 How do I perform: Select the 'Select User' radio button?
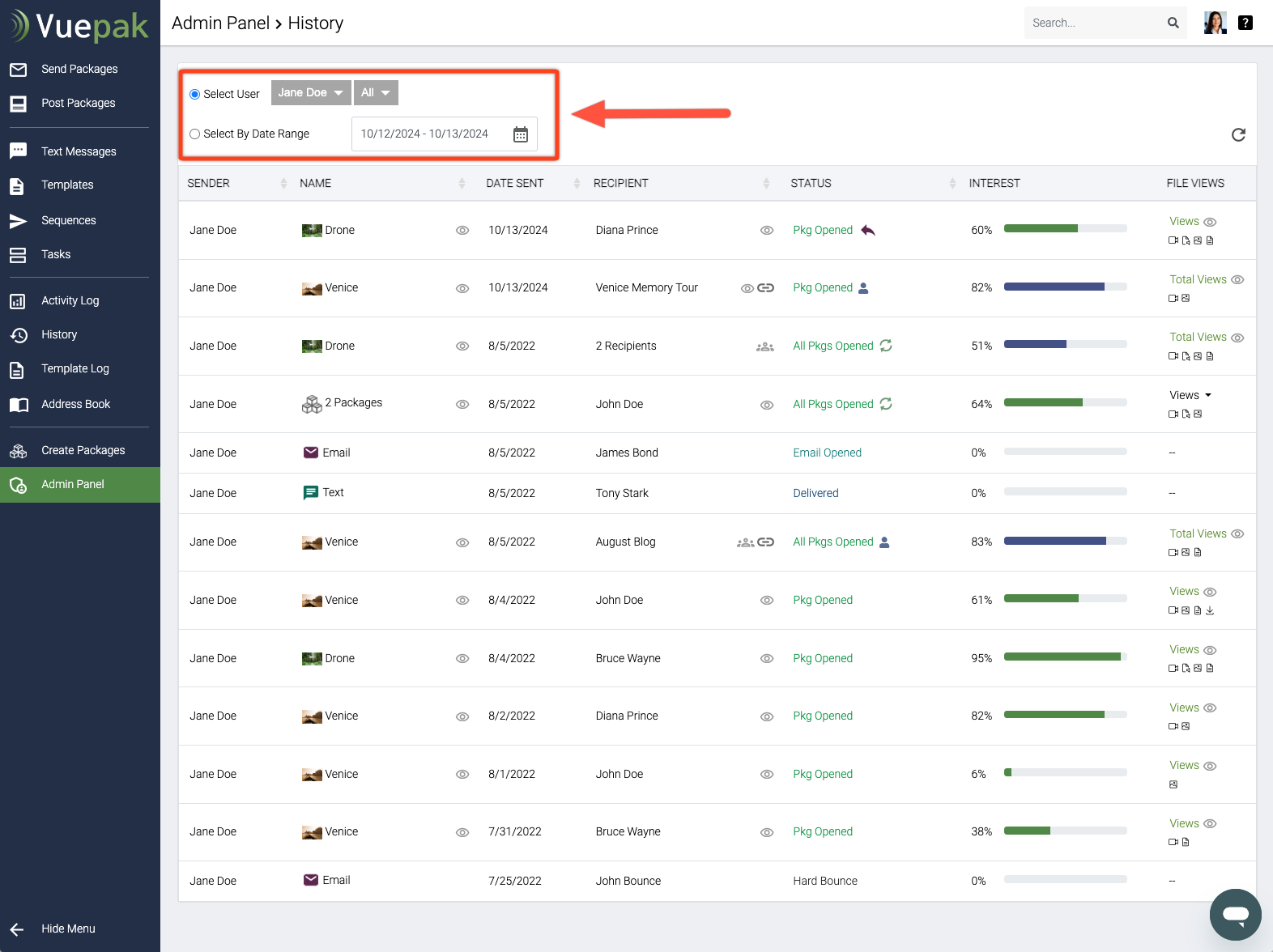tap(195, 95)
